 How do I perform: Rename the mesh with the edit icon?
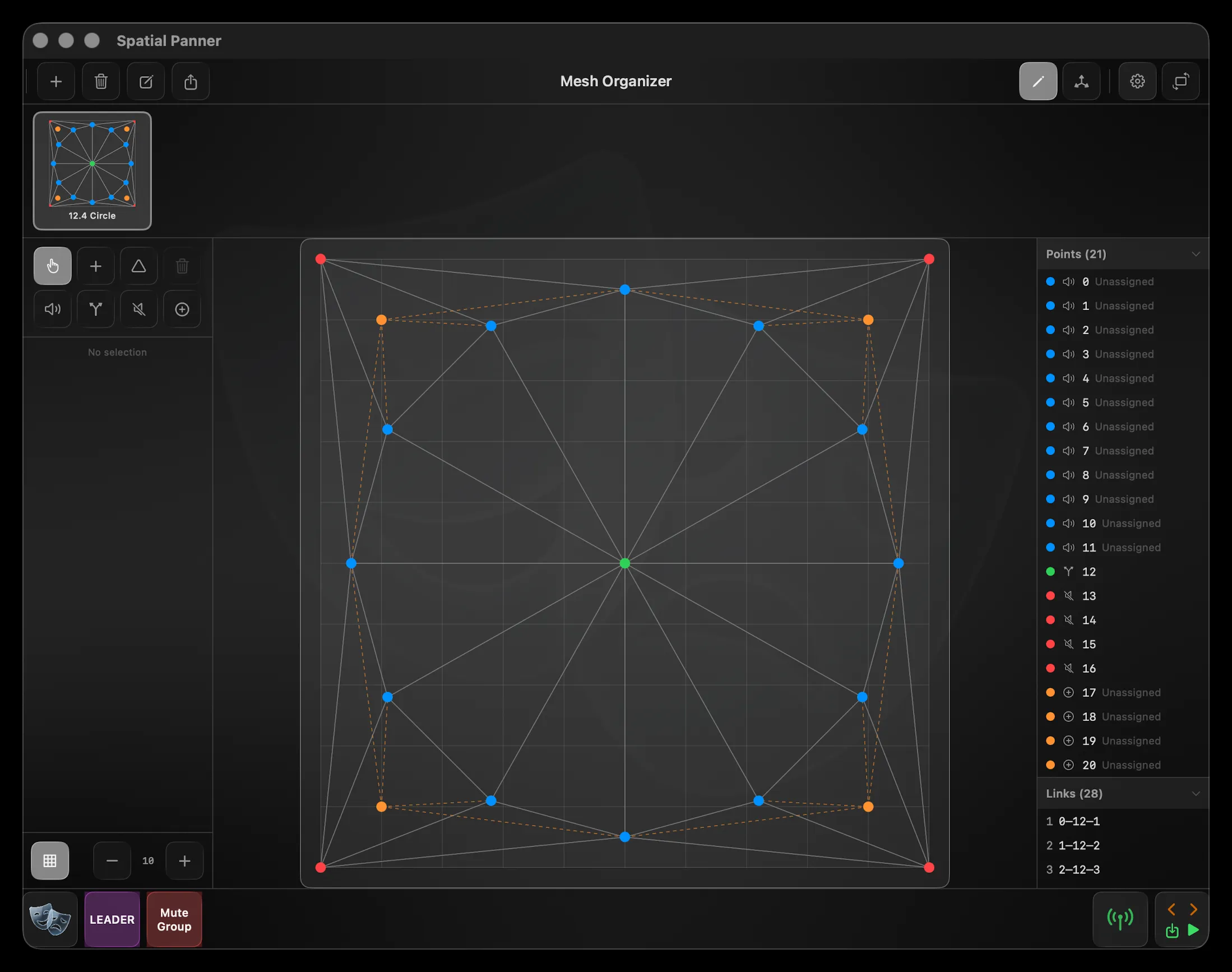point(146,81)
